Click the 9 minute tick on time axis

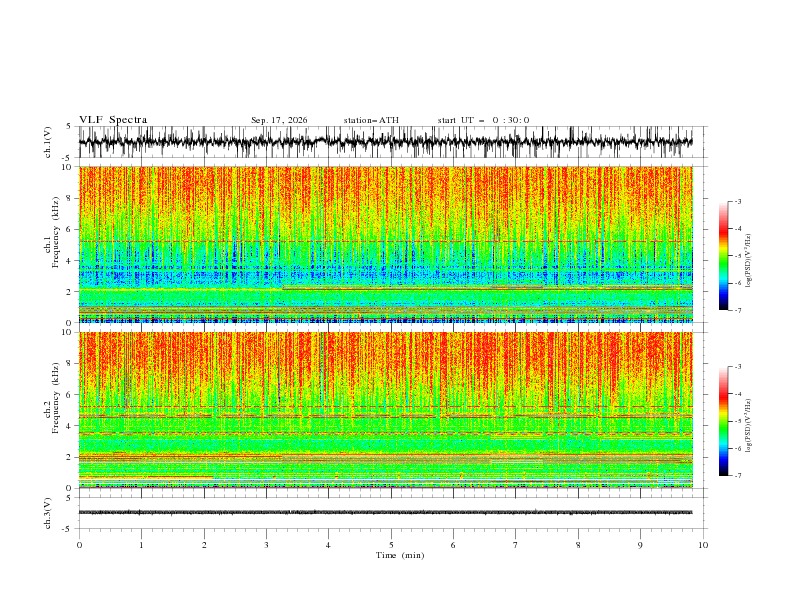coord(640,545)
